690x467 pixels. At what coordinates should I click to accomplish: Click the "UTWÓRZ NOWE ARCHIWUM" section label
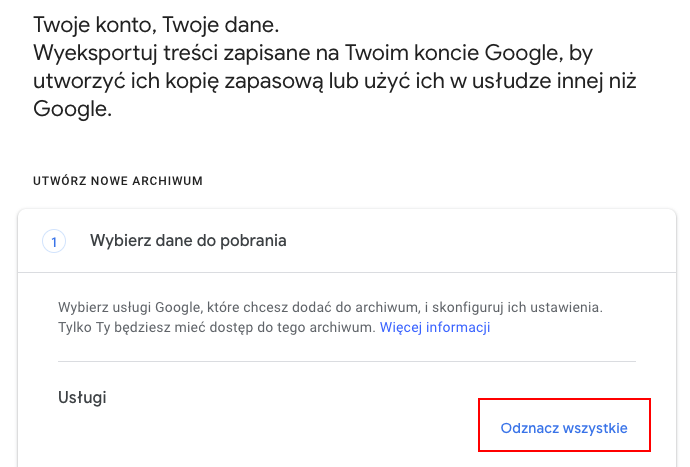pyautogui.click(x=118, y=181)
